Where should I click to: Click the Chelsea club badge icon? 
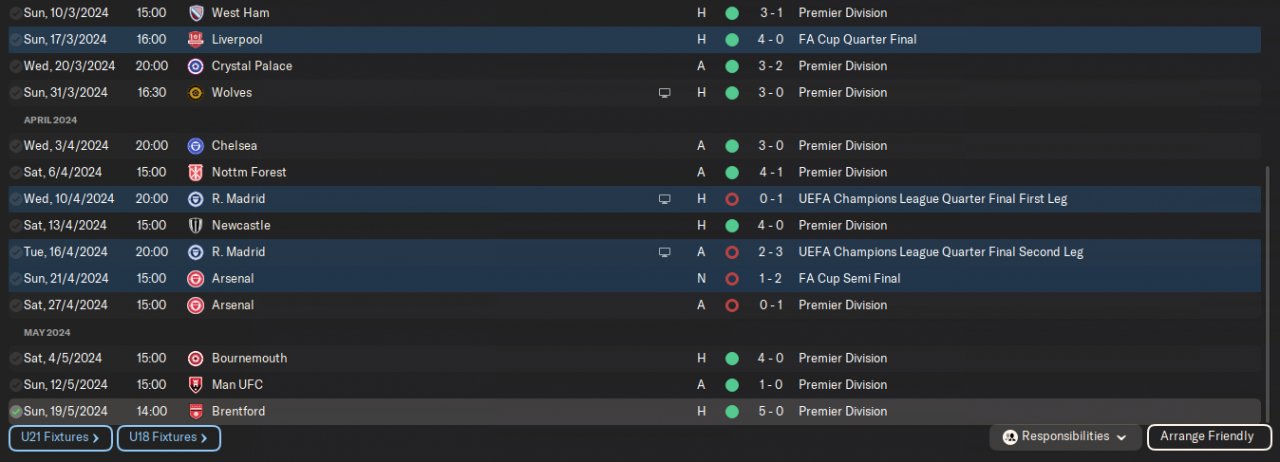pyautogui.click(x=196, y=146)
